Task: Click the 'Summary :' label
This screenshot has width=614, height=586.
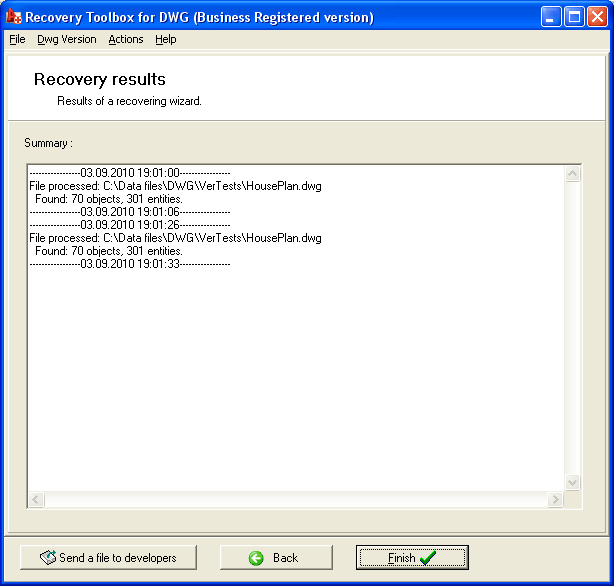Action: pos(48,143)
